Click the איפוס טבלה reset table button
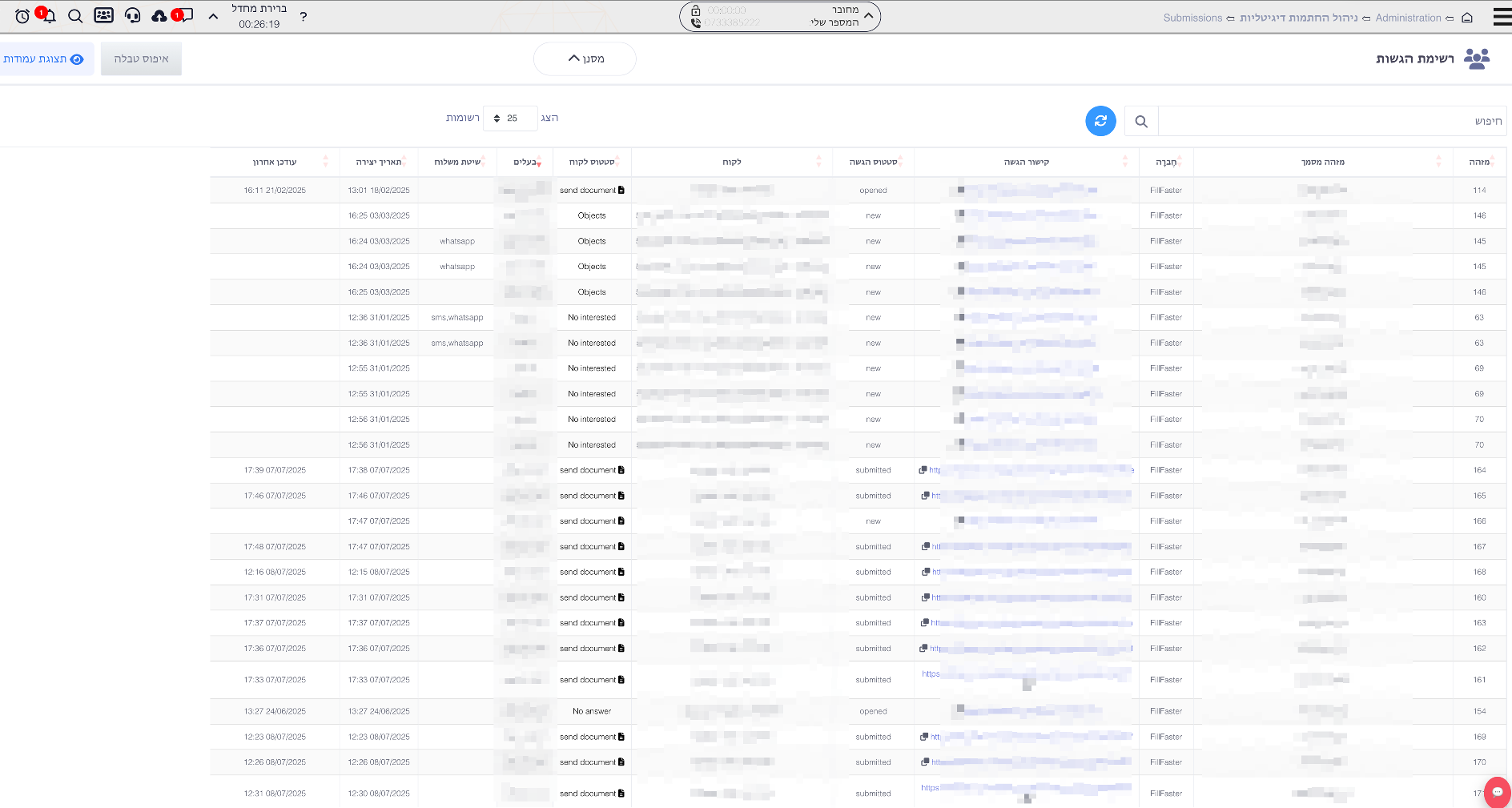1512x808 pixels. pos(141,59)
